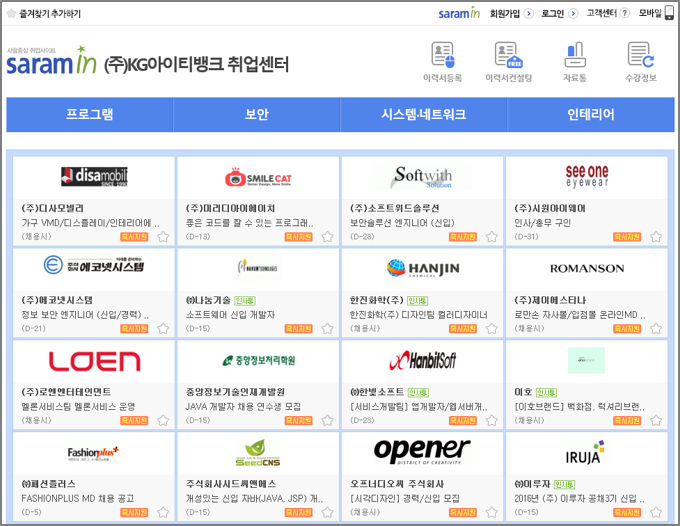680x526 pixels.
Task: Click the small saramin logo in the top bar
Action: tap(459, 13)
